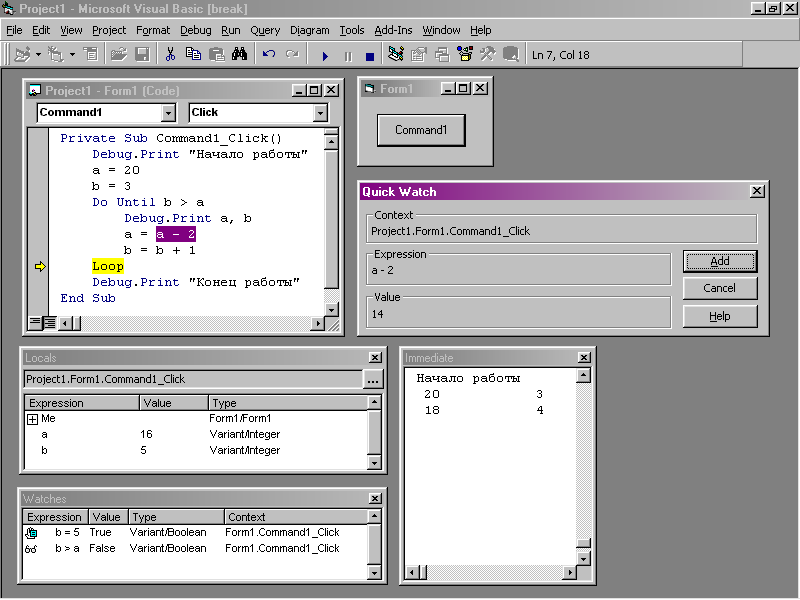Image resolution: width=800 pixels, height=600 pixels.
Task: Open the Toolbox hammer and wrench icon
Action: [x=487, y=54]
